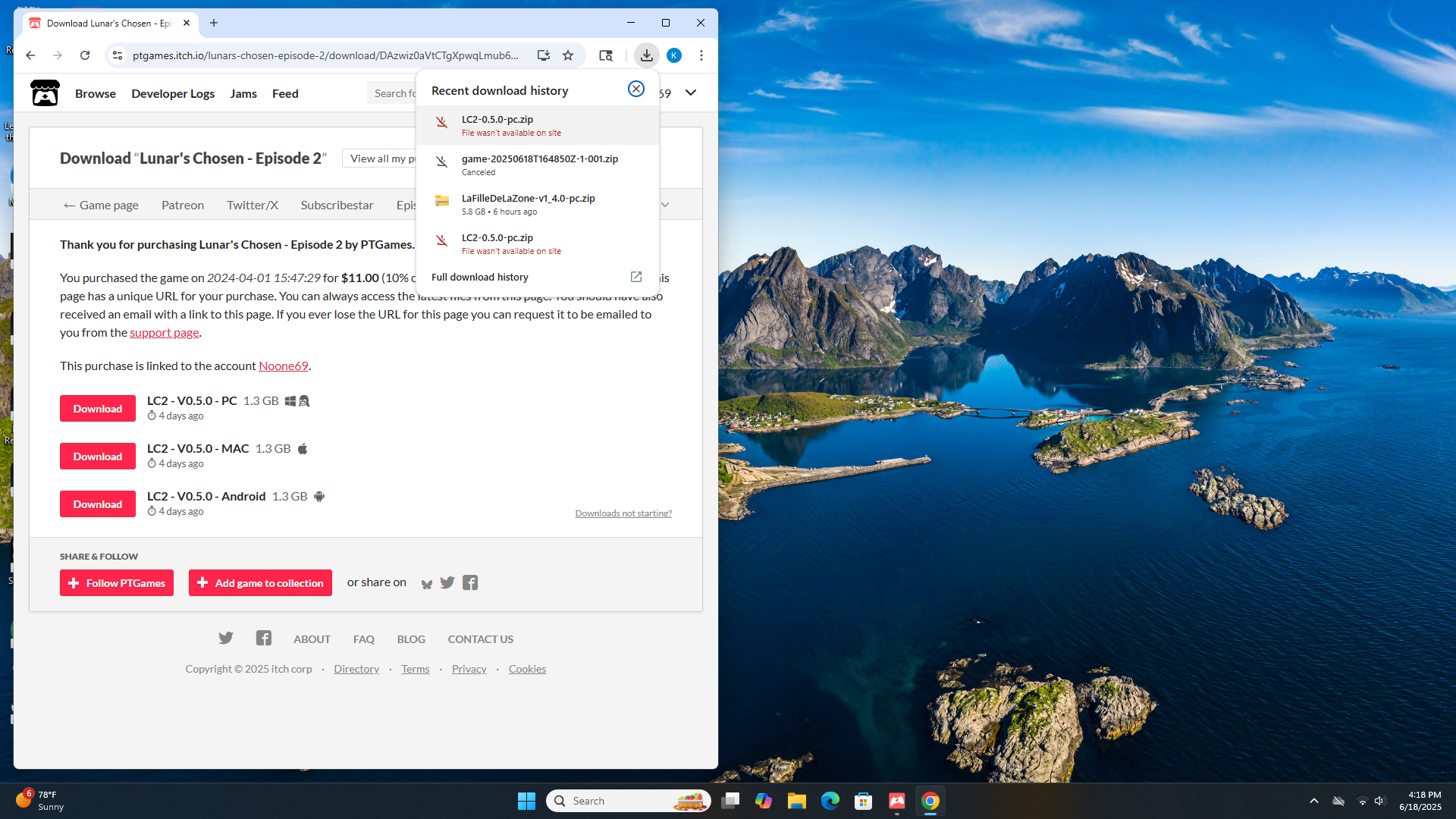Click the install app icon in address bar
The image size is (1456, 819).
click(x=543, y=55)
